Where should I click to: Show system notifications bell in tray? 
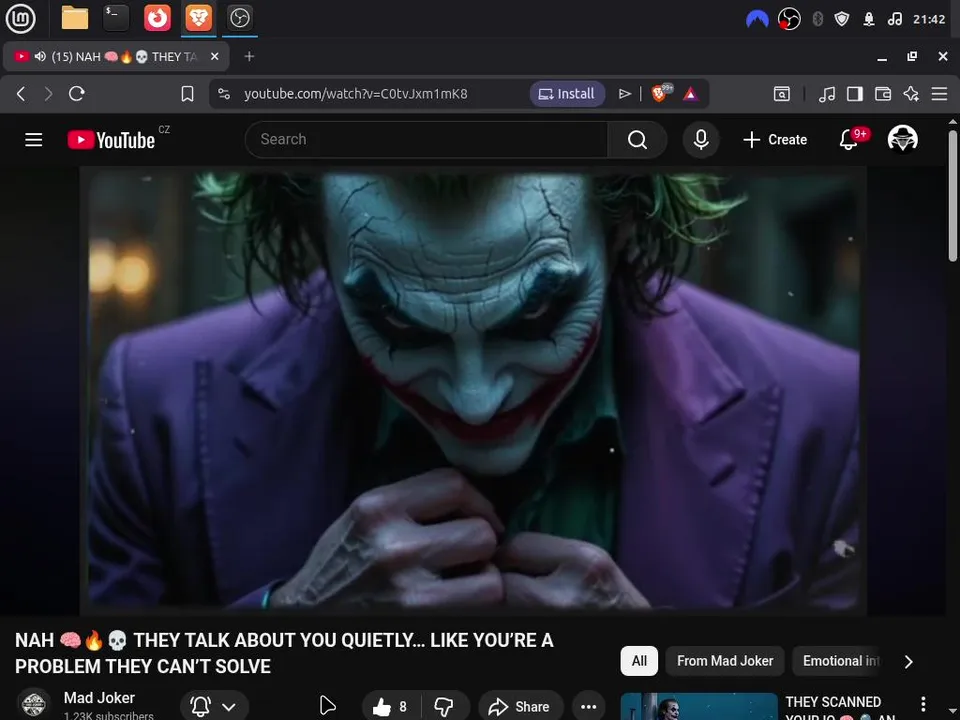pos(869,20)
